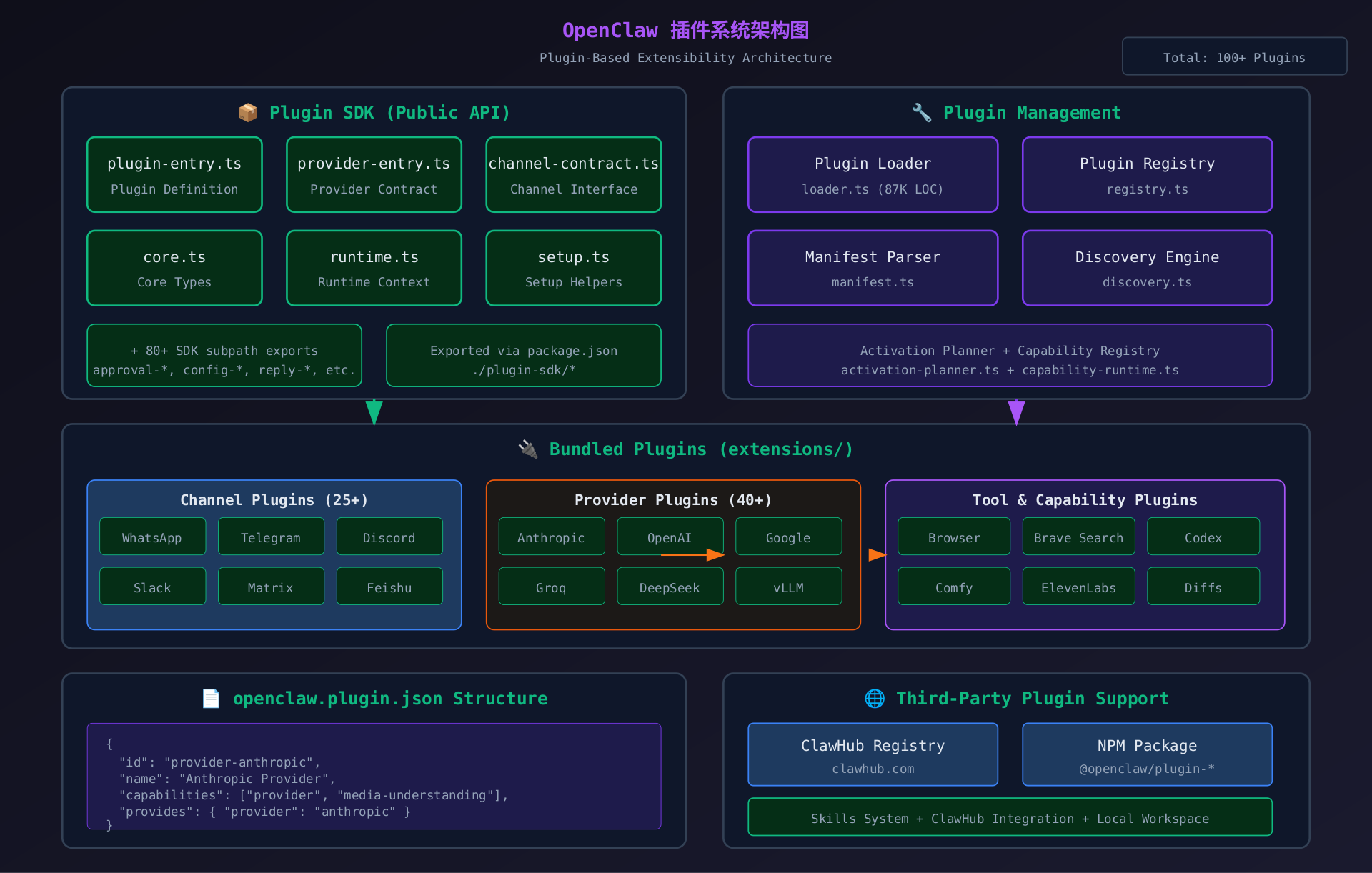Select the Discovery Engine box

(x=1147, y=269)
